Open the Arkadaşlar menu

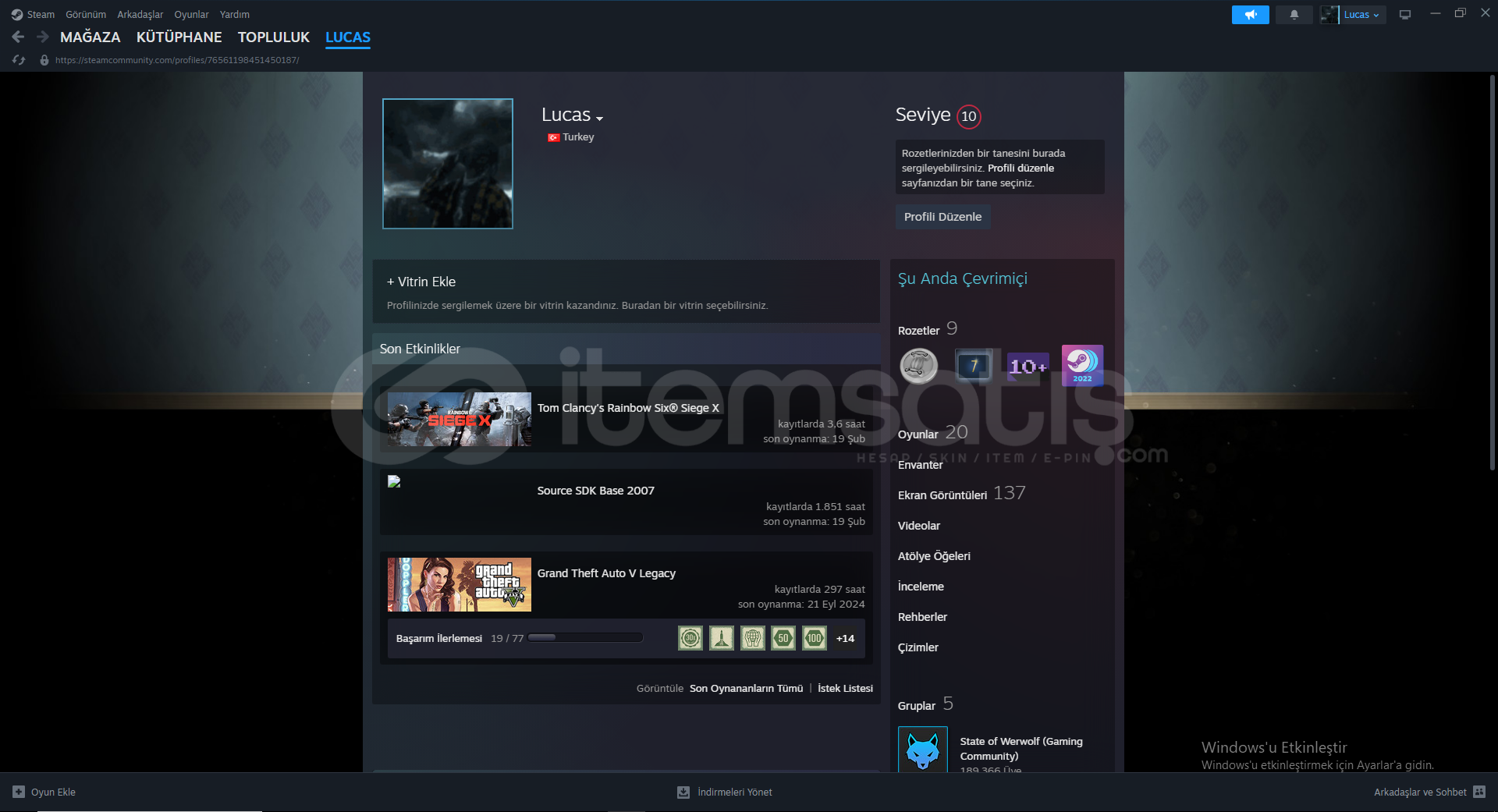pyautogui.click(x=140, y=15)
